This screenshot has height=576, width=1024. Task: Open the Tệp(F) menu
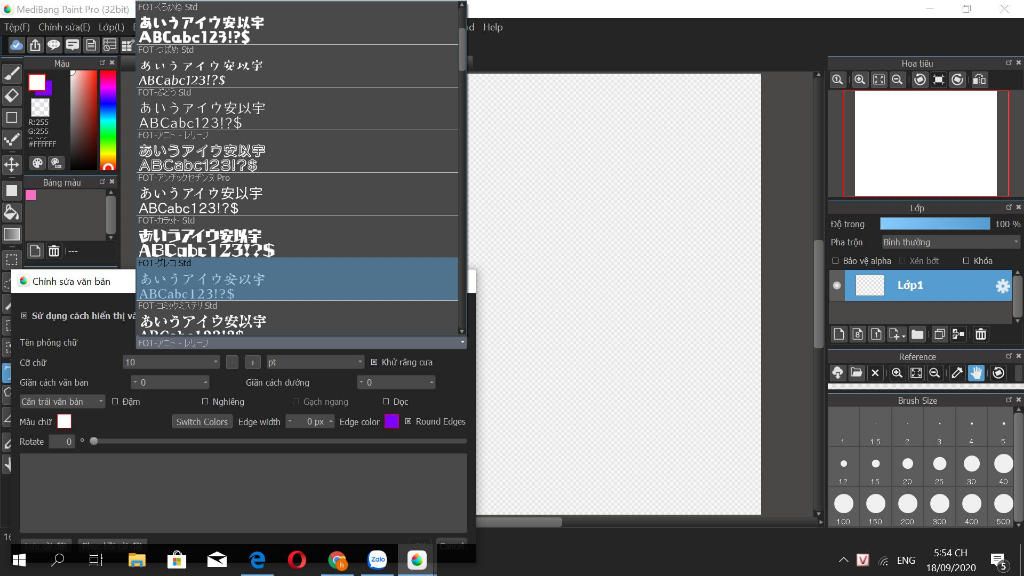point(17,27)
